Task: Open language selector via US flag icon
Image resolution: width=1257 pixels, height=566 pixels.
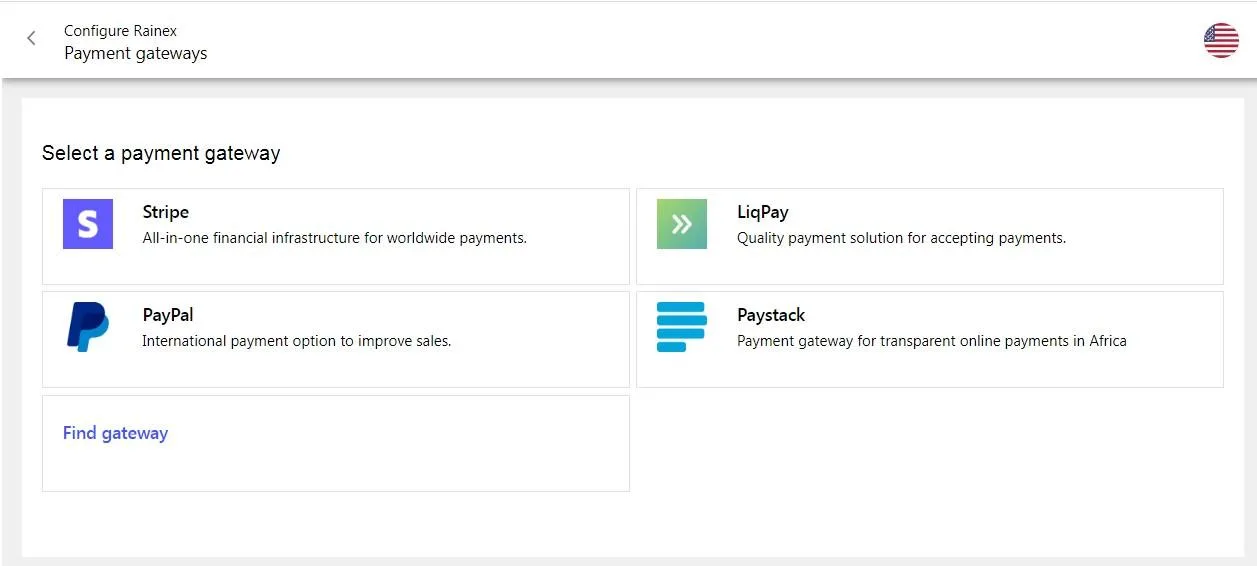Action: click(1221, 40)
